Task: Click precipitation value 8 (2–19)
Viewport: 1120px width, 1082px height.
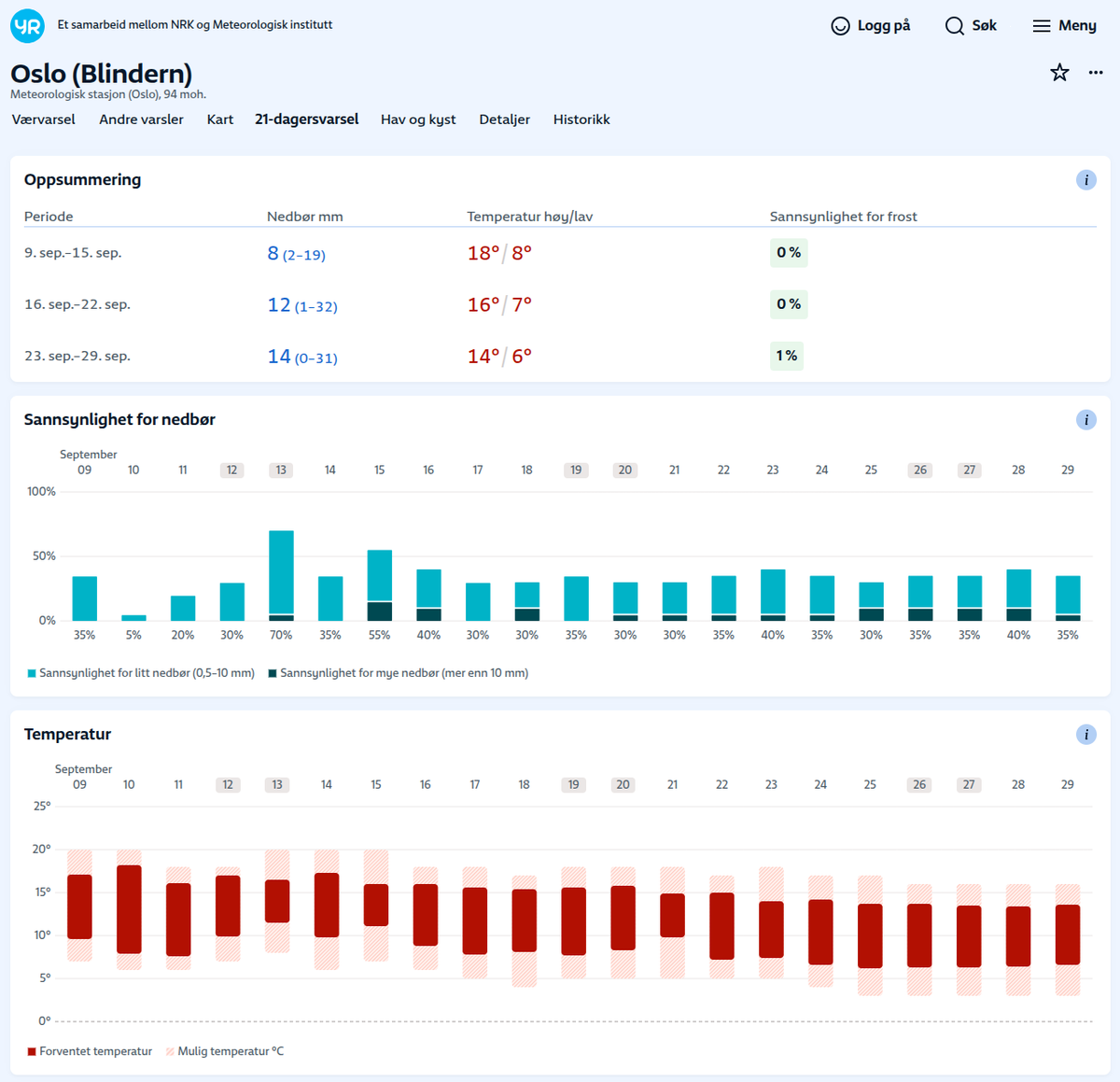Action: (x=296, y=254)
